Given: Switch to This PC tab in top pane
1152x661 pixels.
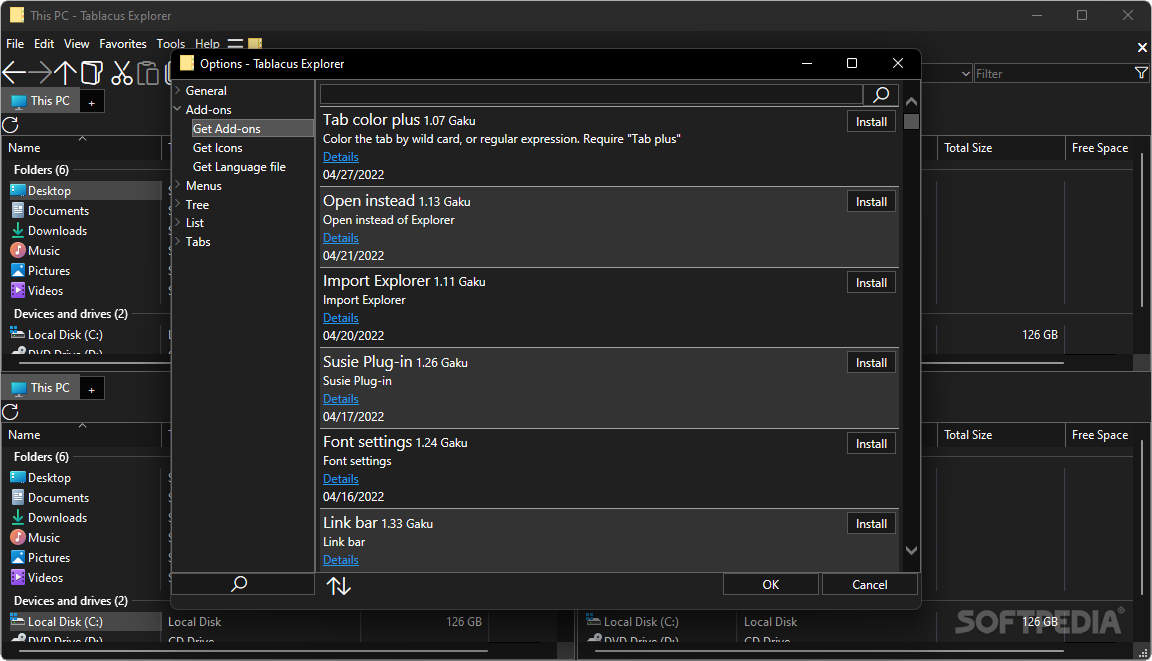Looking at the screenshot, I should [41, 101].
